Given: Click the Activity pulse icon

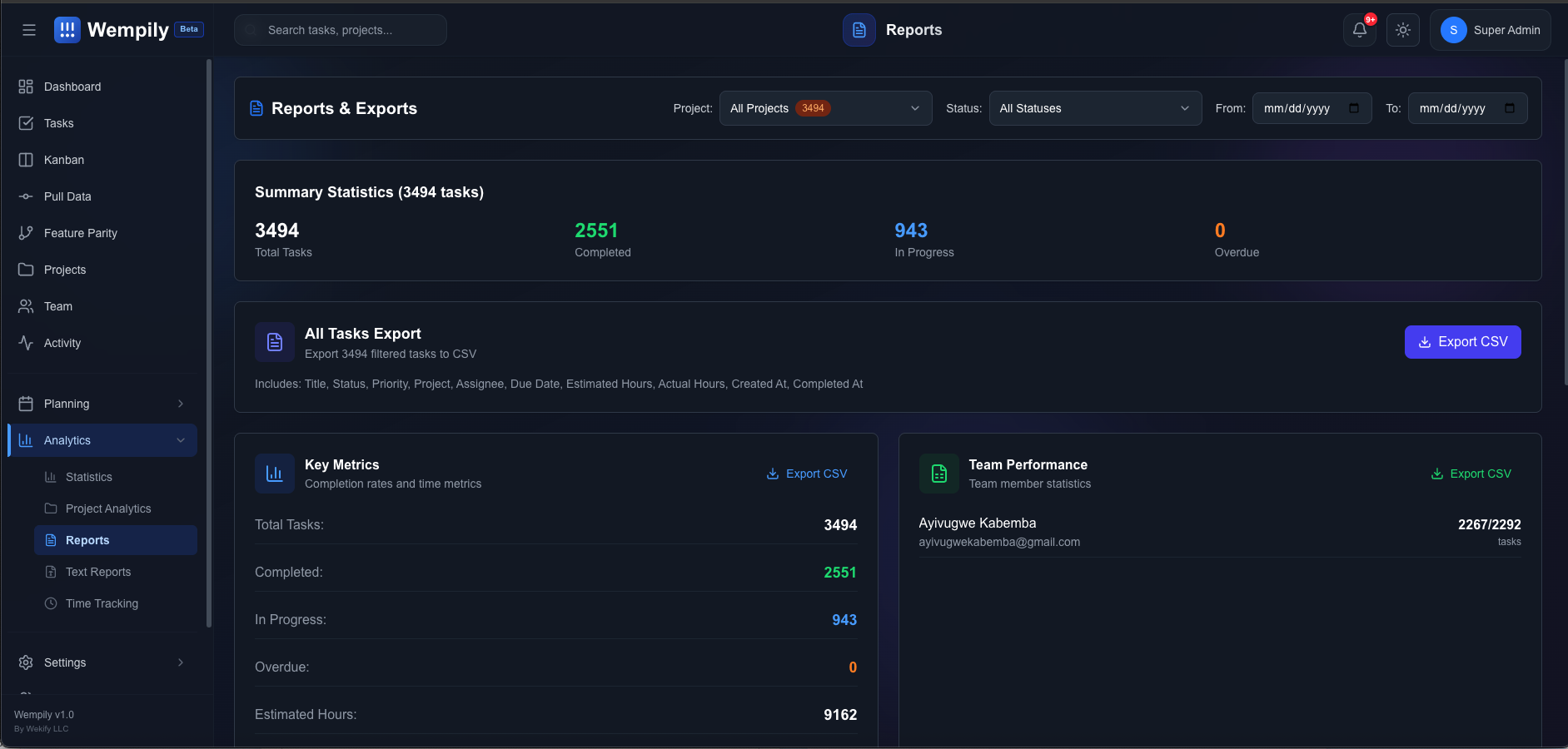Looking at the screenshot, I should [x=26, y=343].
